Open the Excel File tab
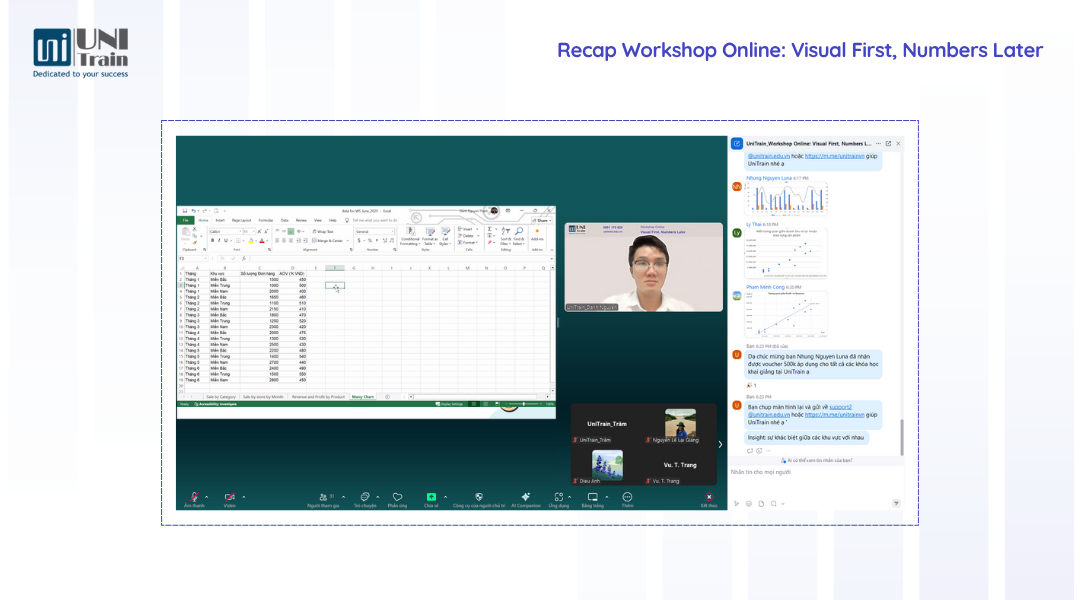 coord(185,220)
